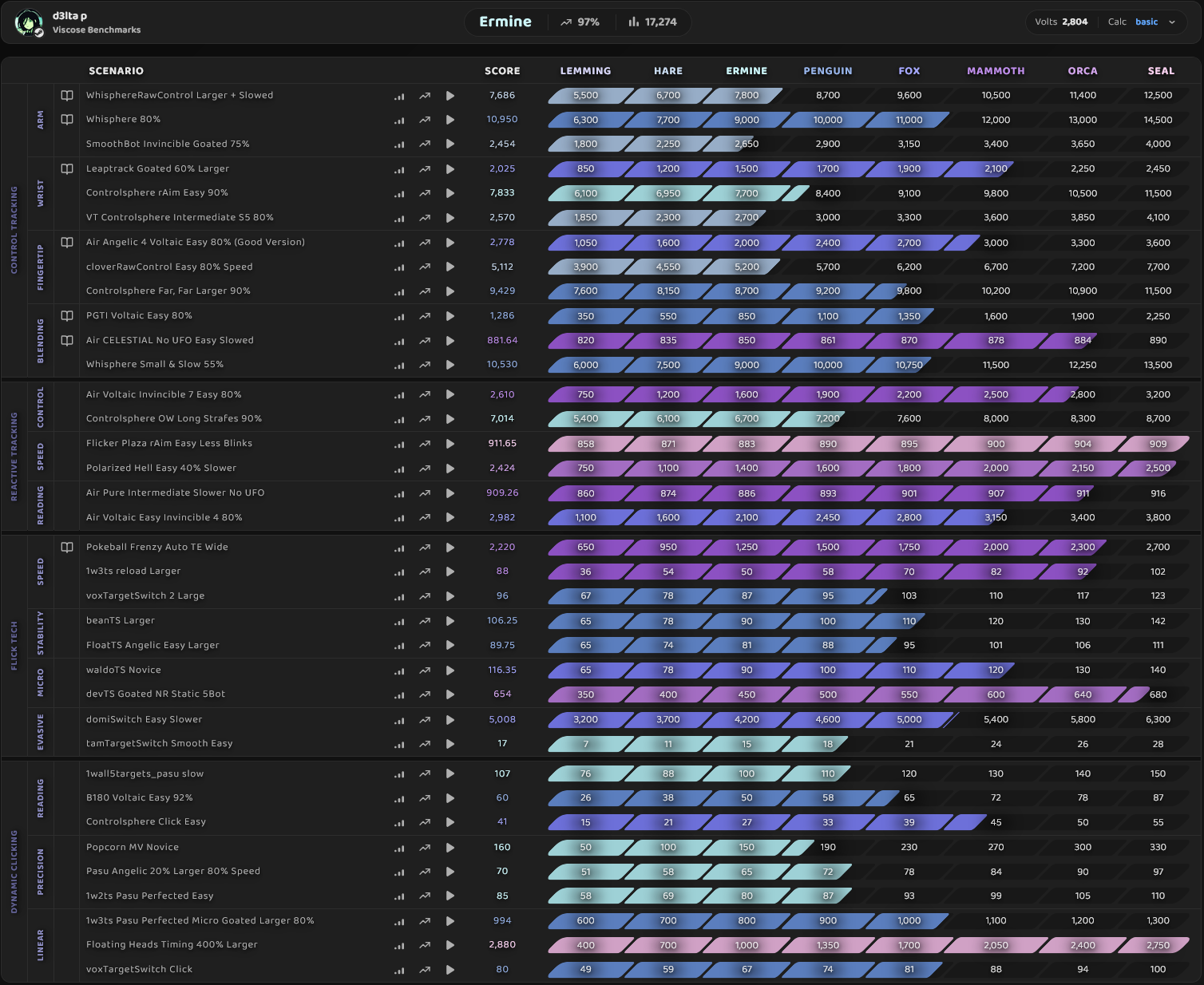This screenshot has height=985, width=1204.
Task: Show trend chart for PGTI Voltaic Easy 80%
Action: point(425,317)
